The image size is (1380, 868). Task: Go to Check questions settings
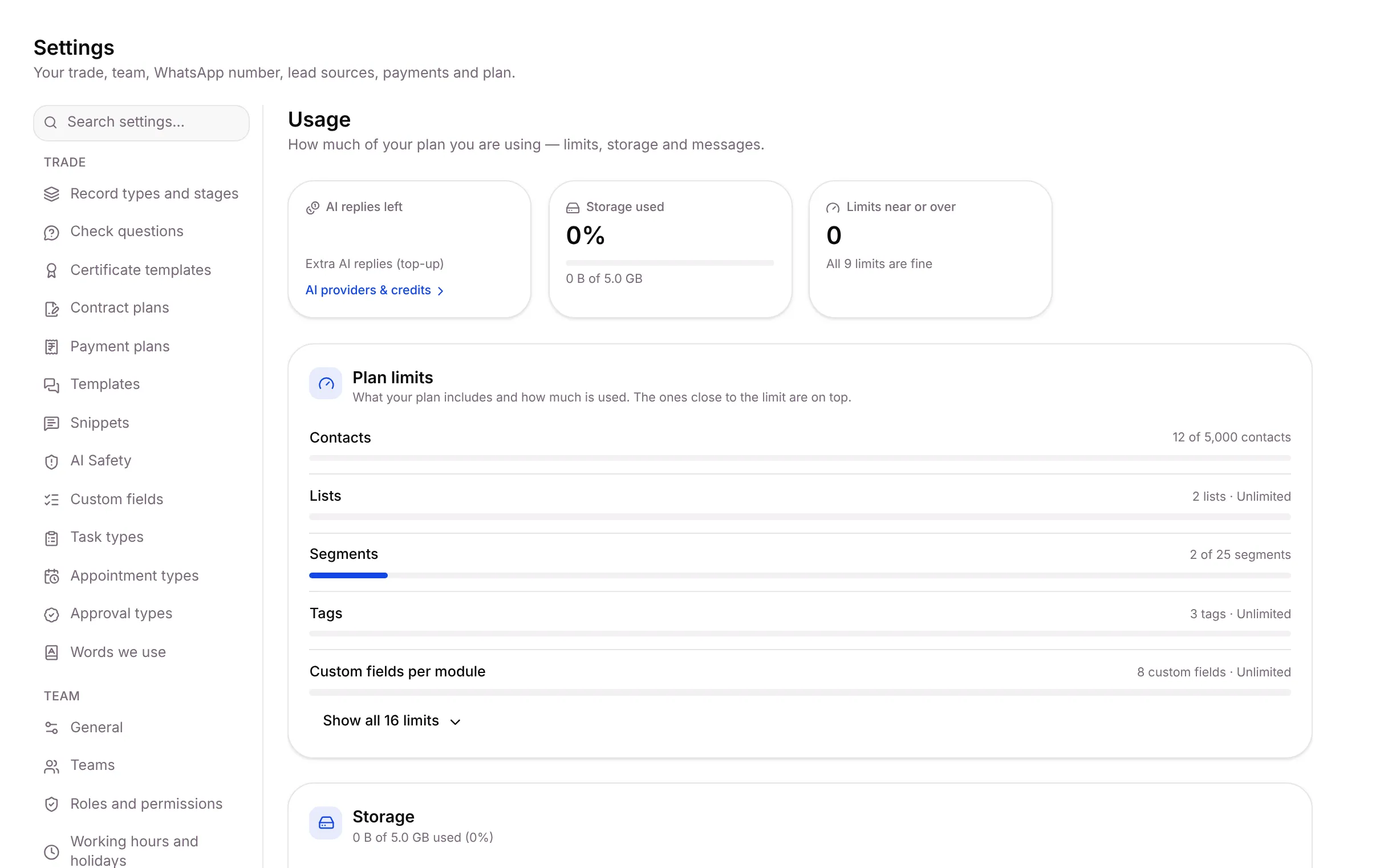[x=141, y=232]
